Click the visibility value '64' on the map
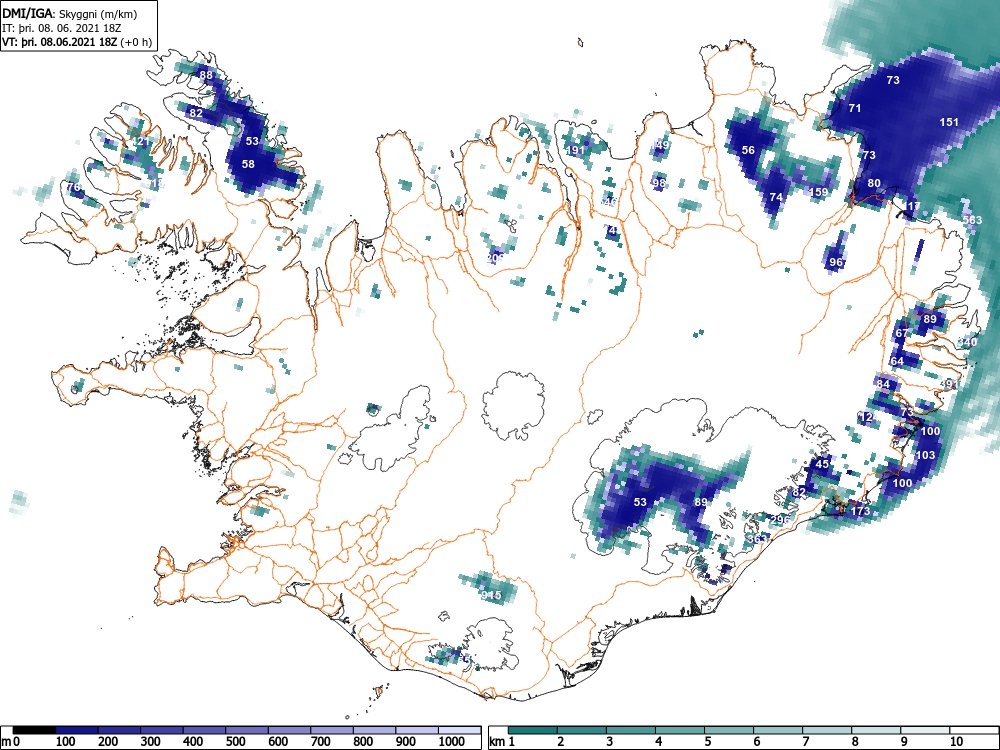The height and width of the screenshot is (750, 1000). 897,361
